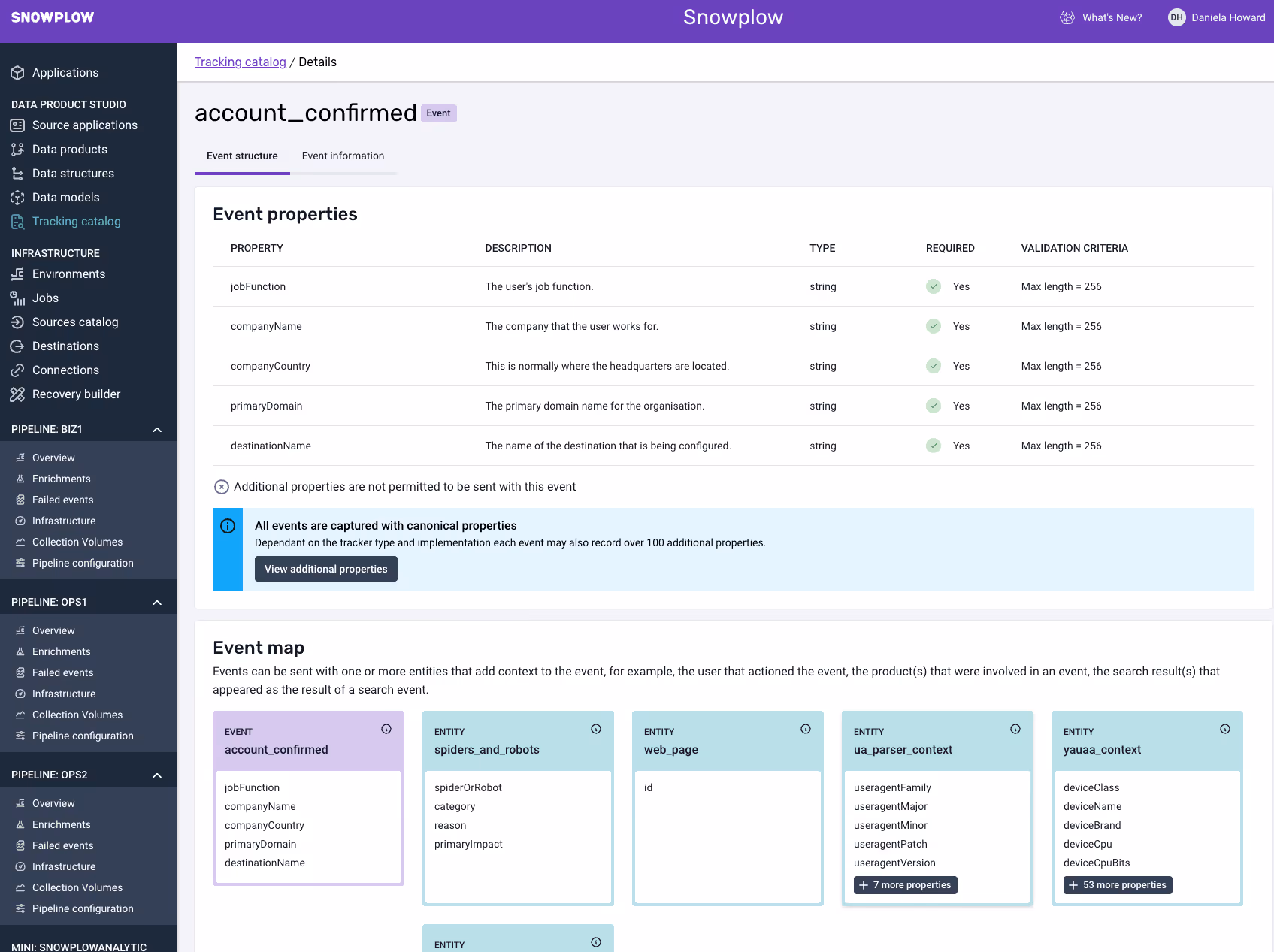This screenshot has width=1274, height=952.
Task: Click spiderOrRobot in spiders_and_robots card
Action: [468, 787]
